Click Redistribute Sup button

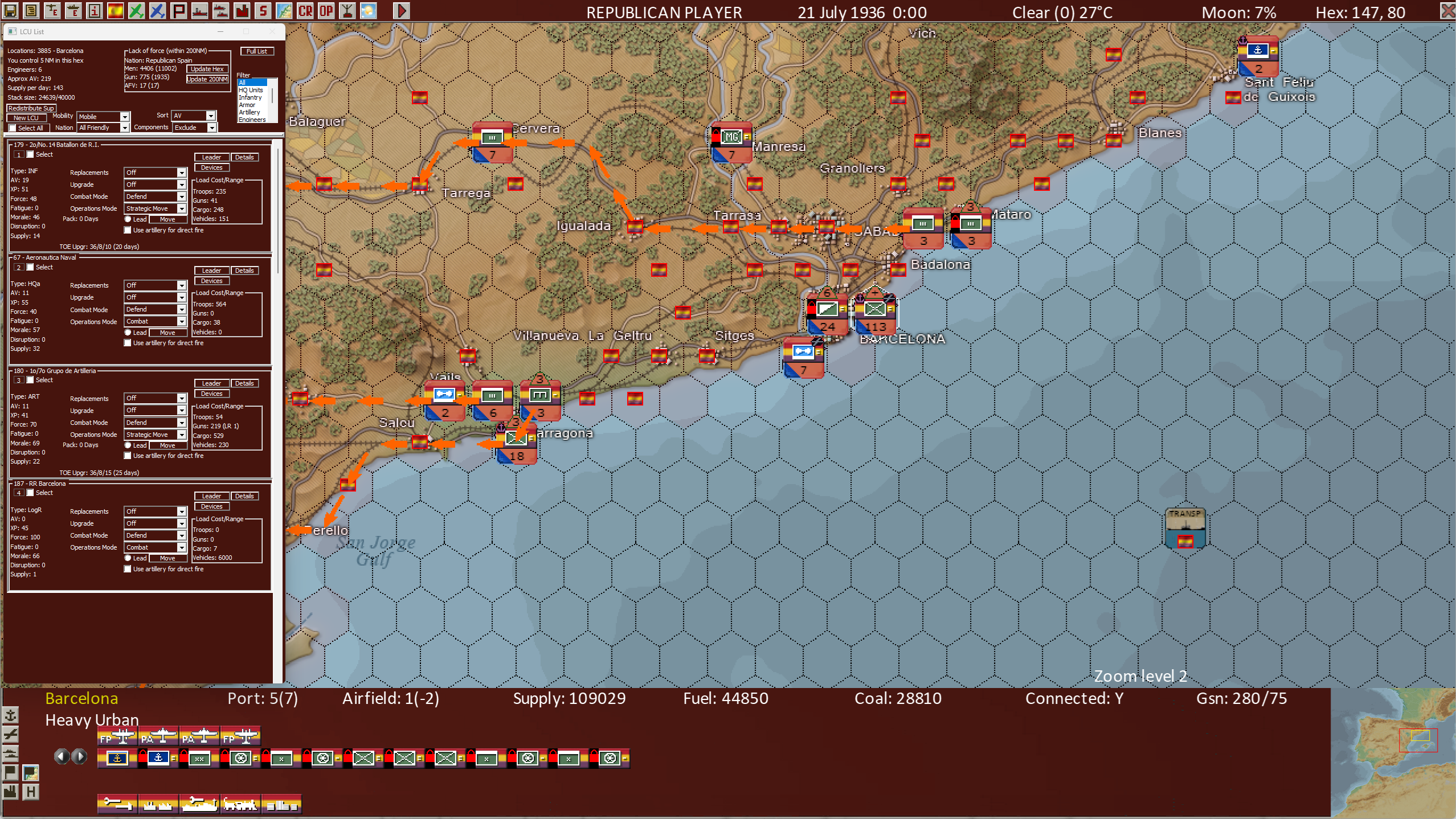31,108
